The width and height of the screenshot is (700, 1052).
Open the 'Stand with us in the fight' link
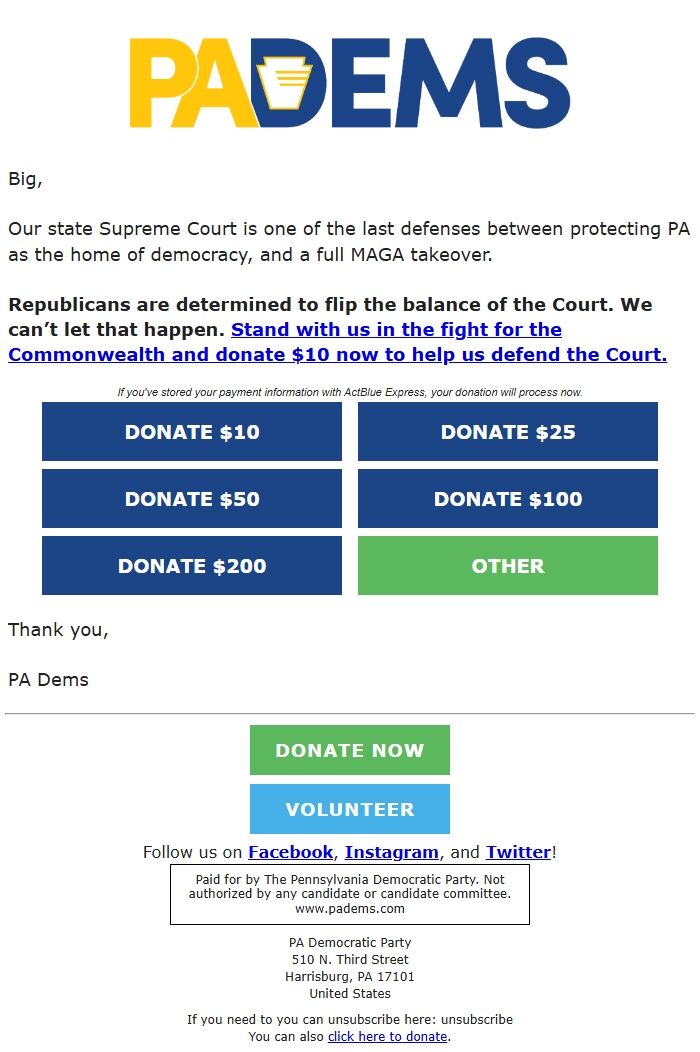click(396, 330)
